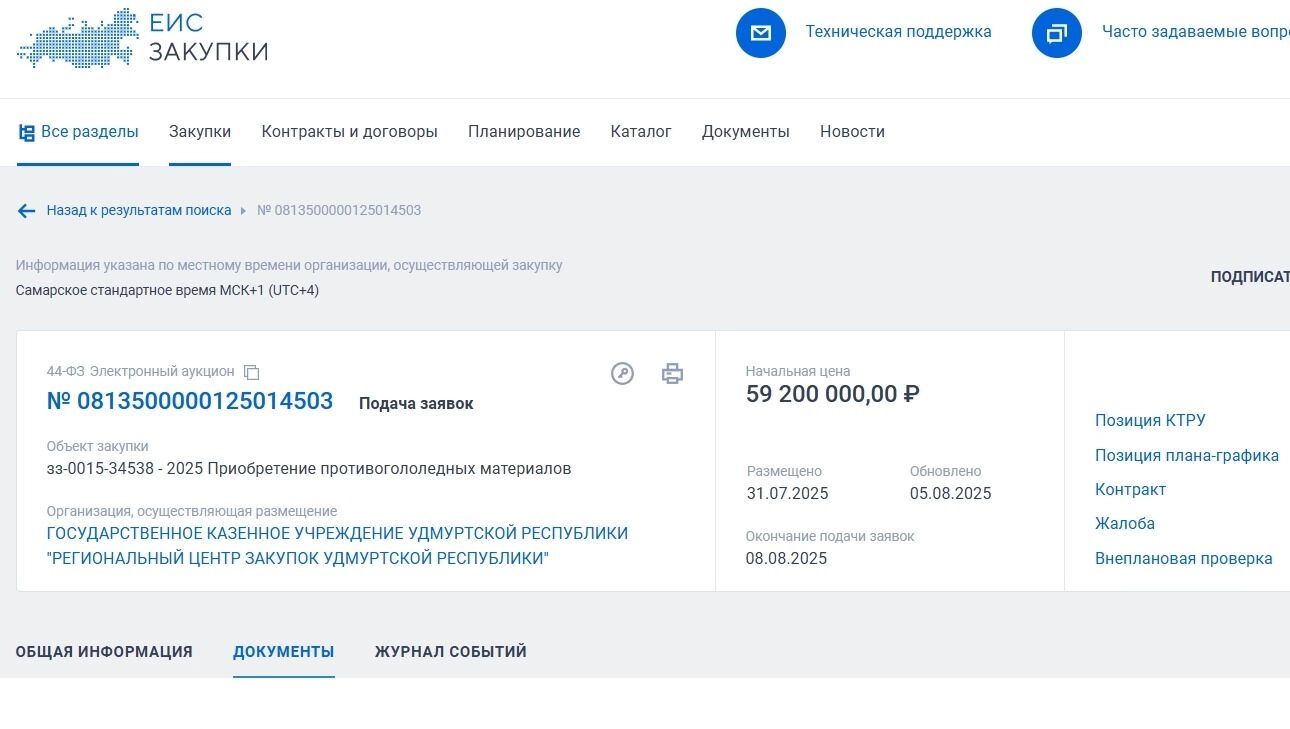Open the organization name link
This screenshot has width=1290, height=729.
[337, 546]
